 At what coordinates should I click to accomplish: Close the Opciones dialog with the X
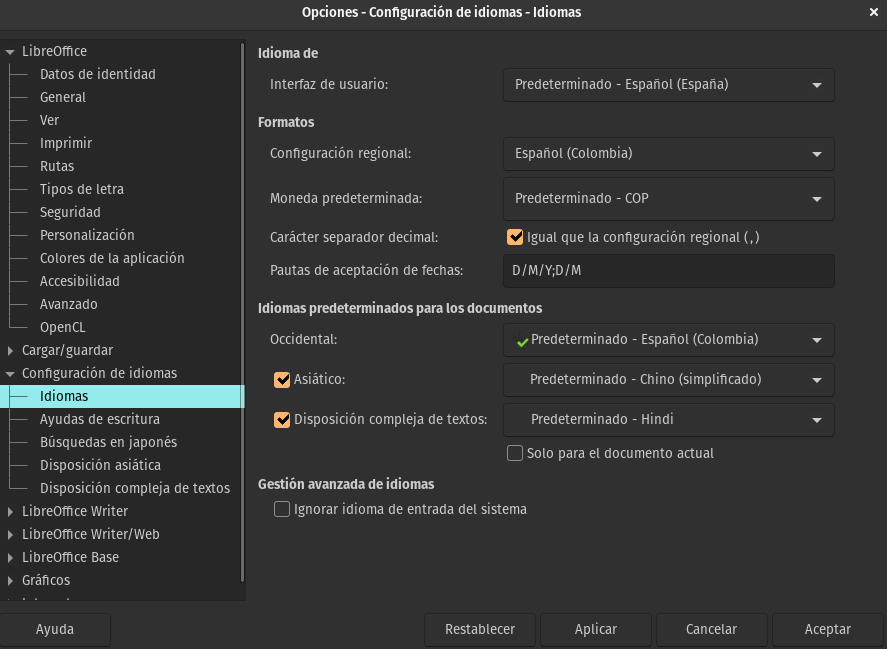click(x=873, y=12)
